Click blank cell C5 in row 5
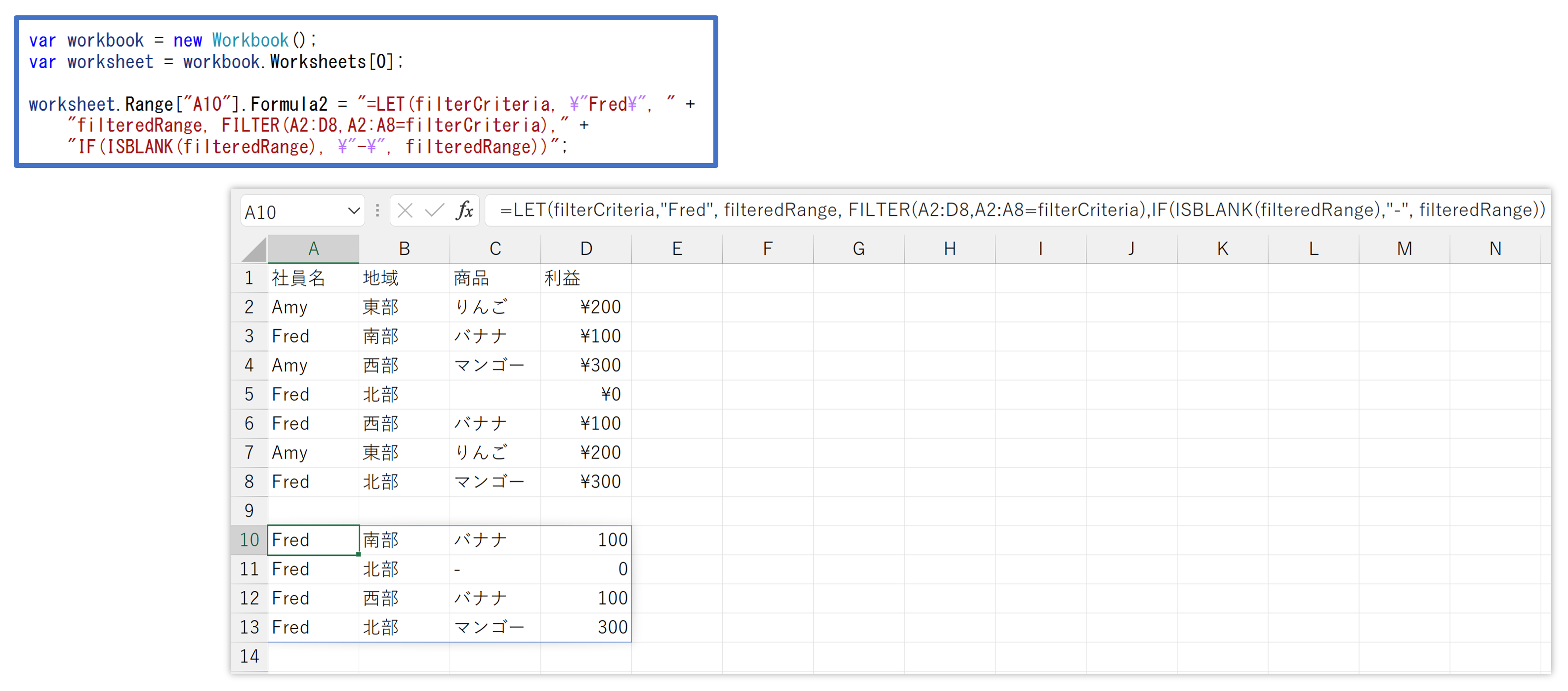The width and height of the screenshot is (1568, 691). coord(495,395)
